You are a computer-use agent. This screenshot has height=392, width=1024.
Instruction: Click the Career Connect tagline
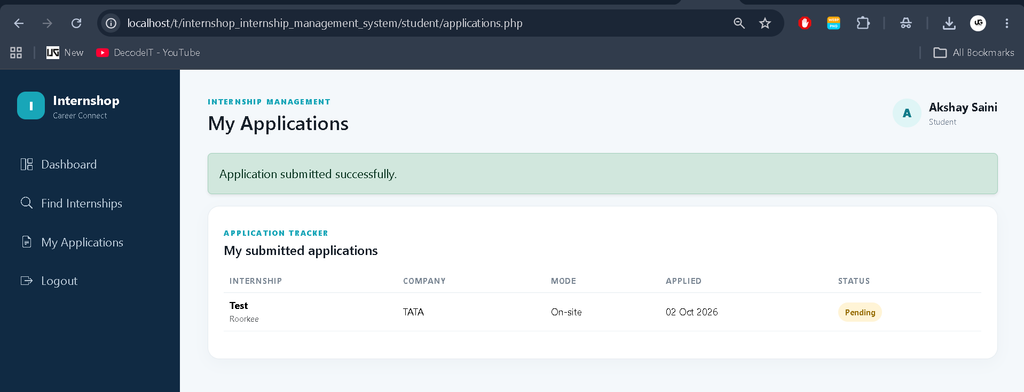coord(80,116)
